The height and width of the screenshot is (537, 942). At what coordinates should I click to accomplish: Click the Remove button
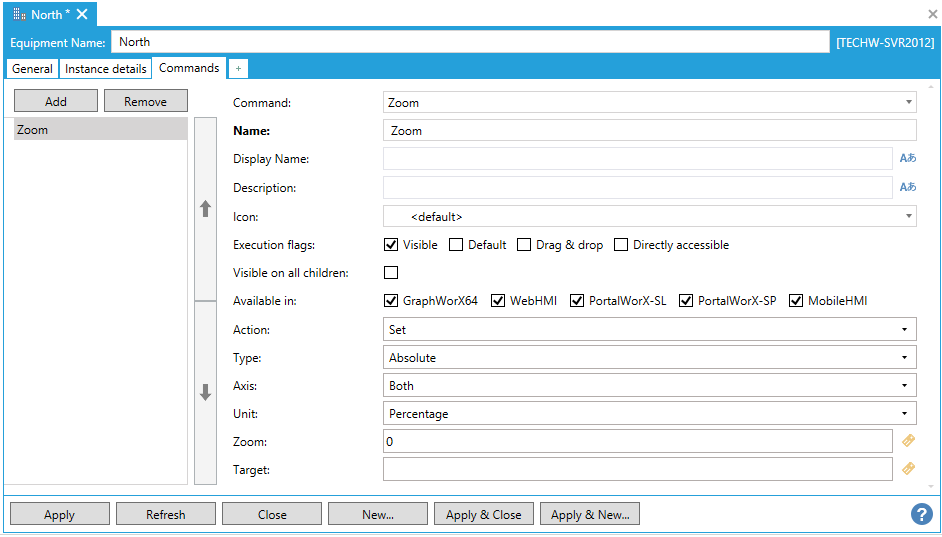(x=145, y=101)
